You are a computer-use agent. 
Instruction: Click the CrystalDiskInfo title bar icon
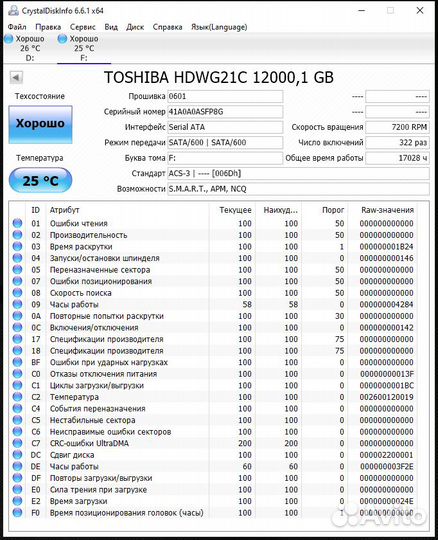point(13,11)
